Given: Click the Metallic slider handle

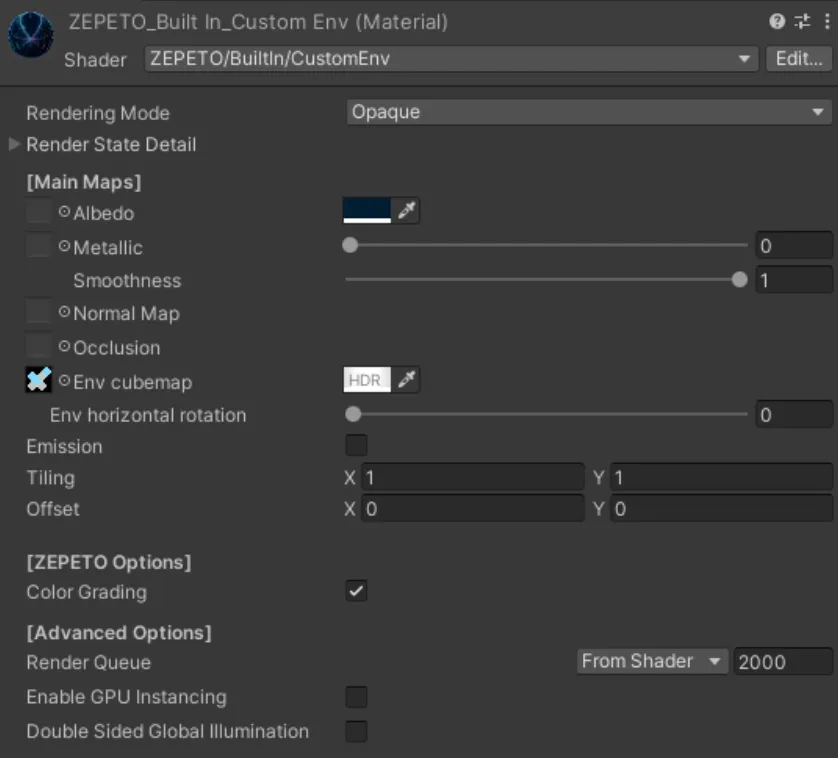Looking at the screenshot, I should coord(350,245).
